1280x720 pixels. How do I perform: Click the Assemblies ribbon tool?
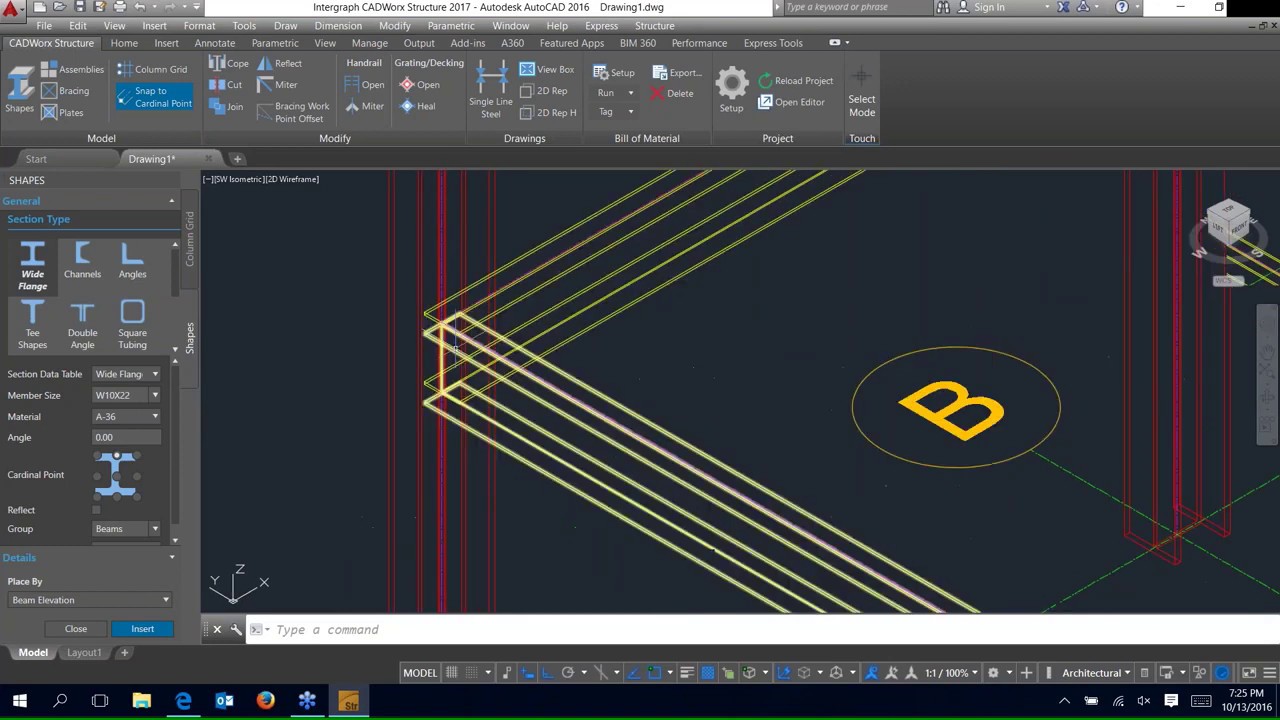[x=72, y=69]
